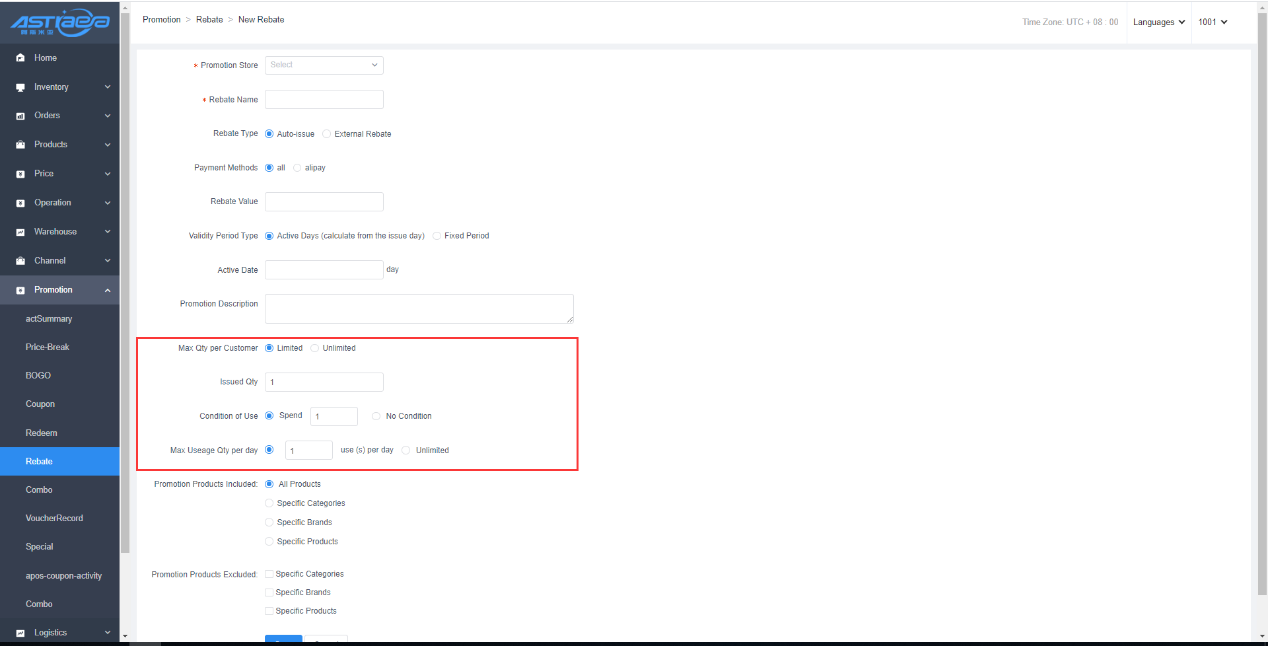The image size is (1268, 646).
Task: Click the Orders icon in sidebar
Action: 20,116
